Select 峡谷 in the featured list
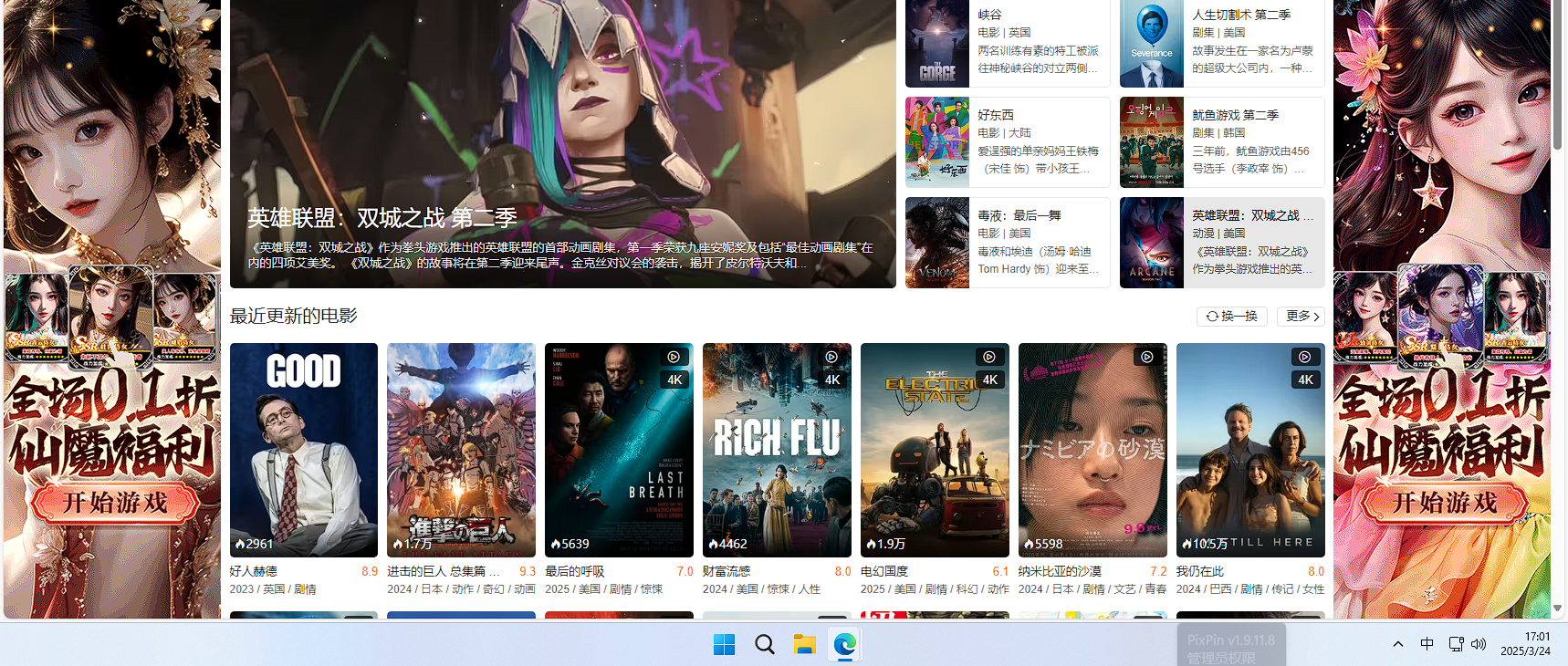This screenshot has height=666, width=1568. click(x=1008, y=42)
